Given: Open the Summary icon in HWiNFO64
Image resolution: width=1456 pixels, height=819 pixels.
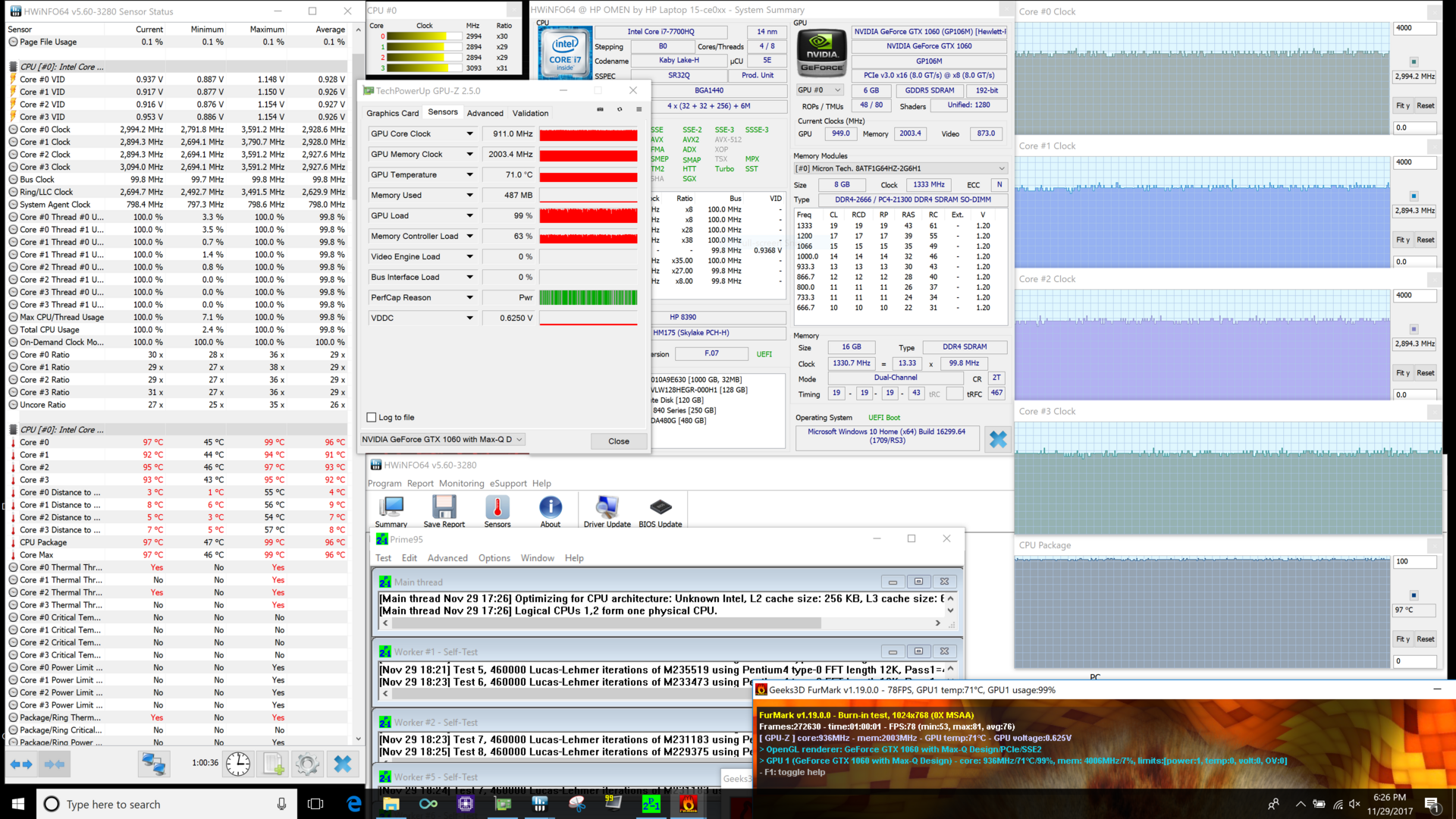Looking at the screenshot, I should tap(391, 510).
